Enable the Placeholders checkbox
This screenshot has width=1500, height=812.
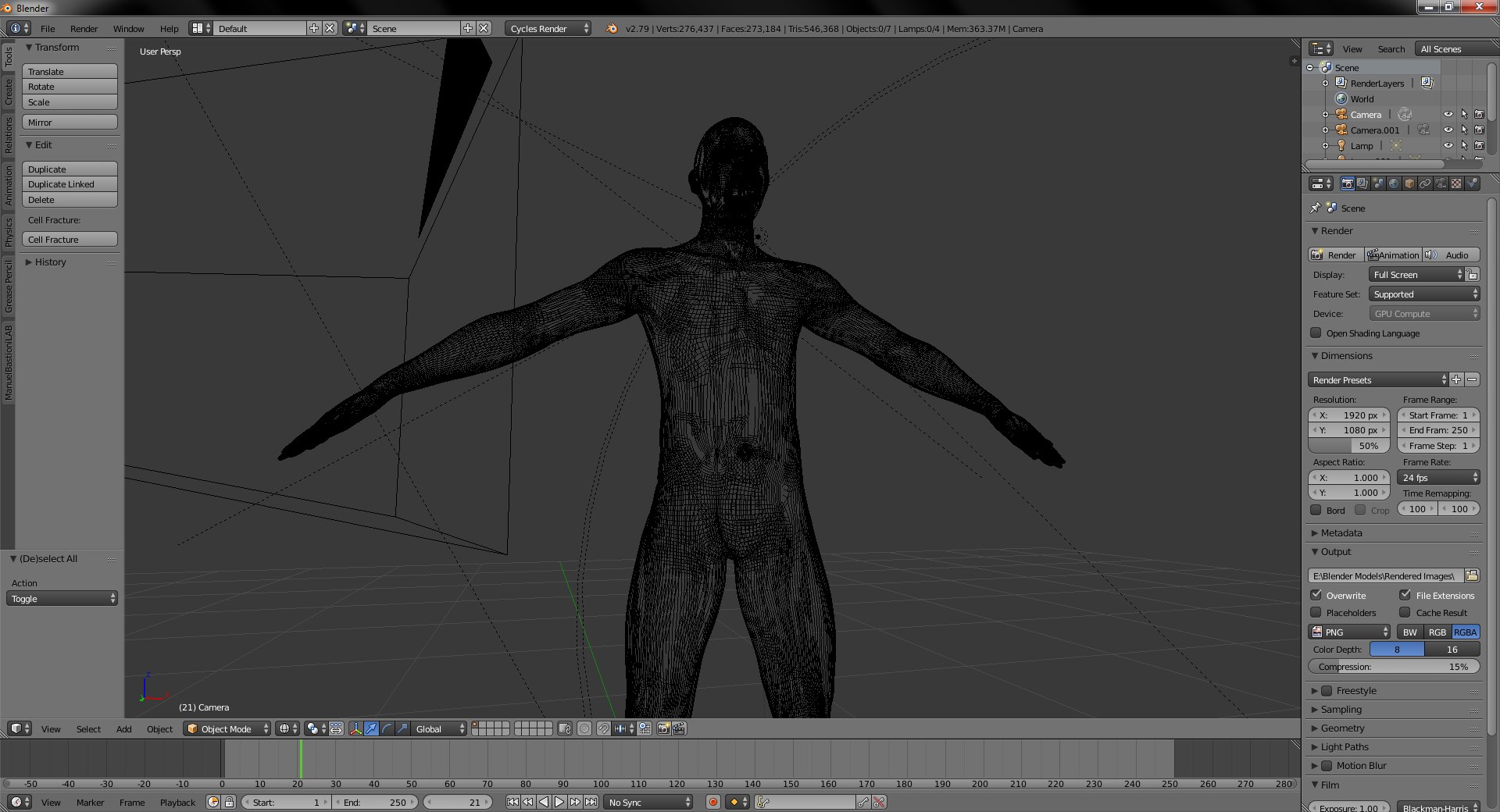(x=1316, y=612)
